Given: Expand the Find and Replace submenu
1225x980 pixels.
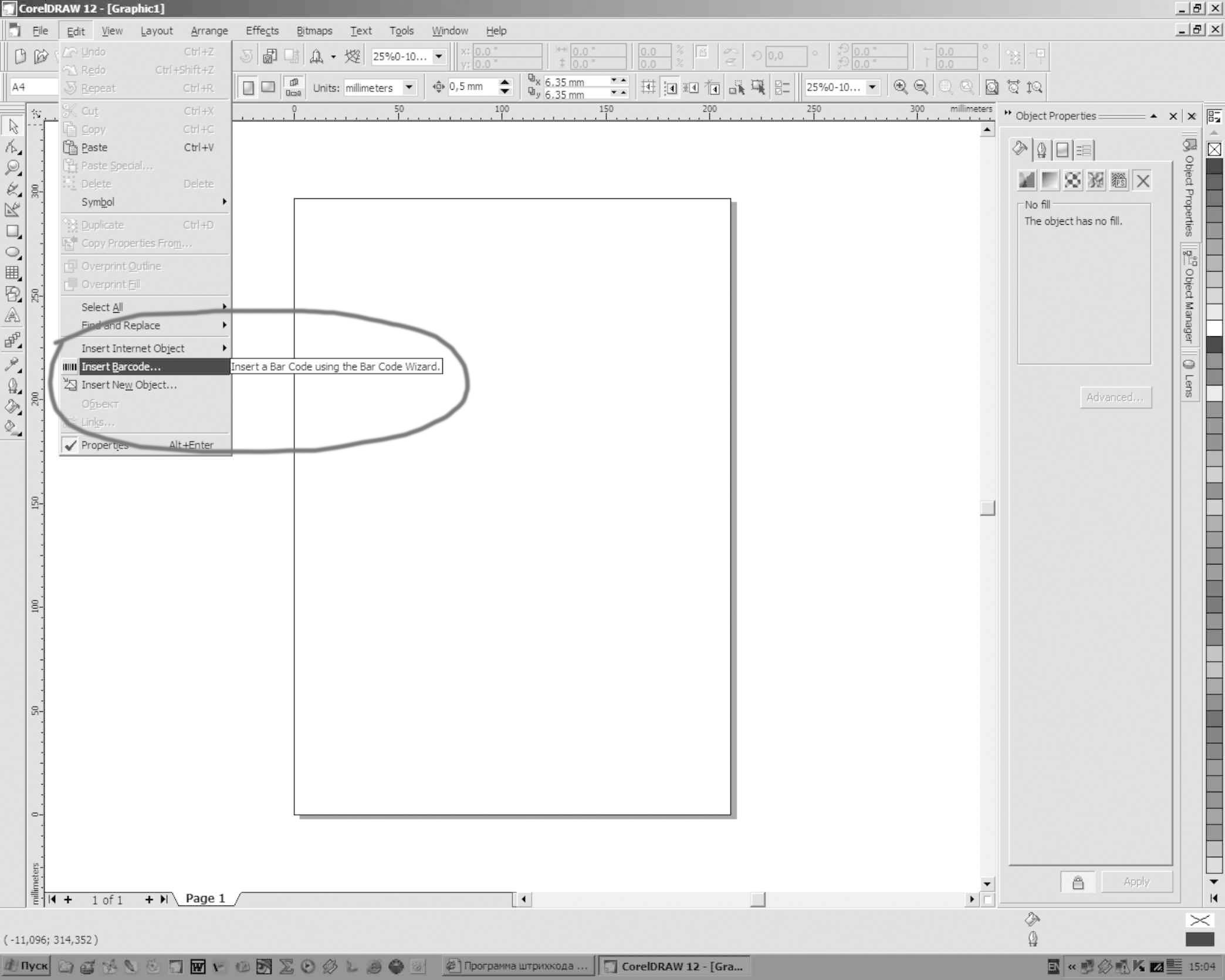Looking at the screenshot, I should tap(146, 325).
